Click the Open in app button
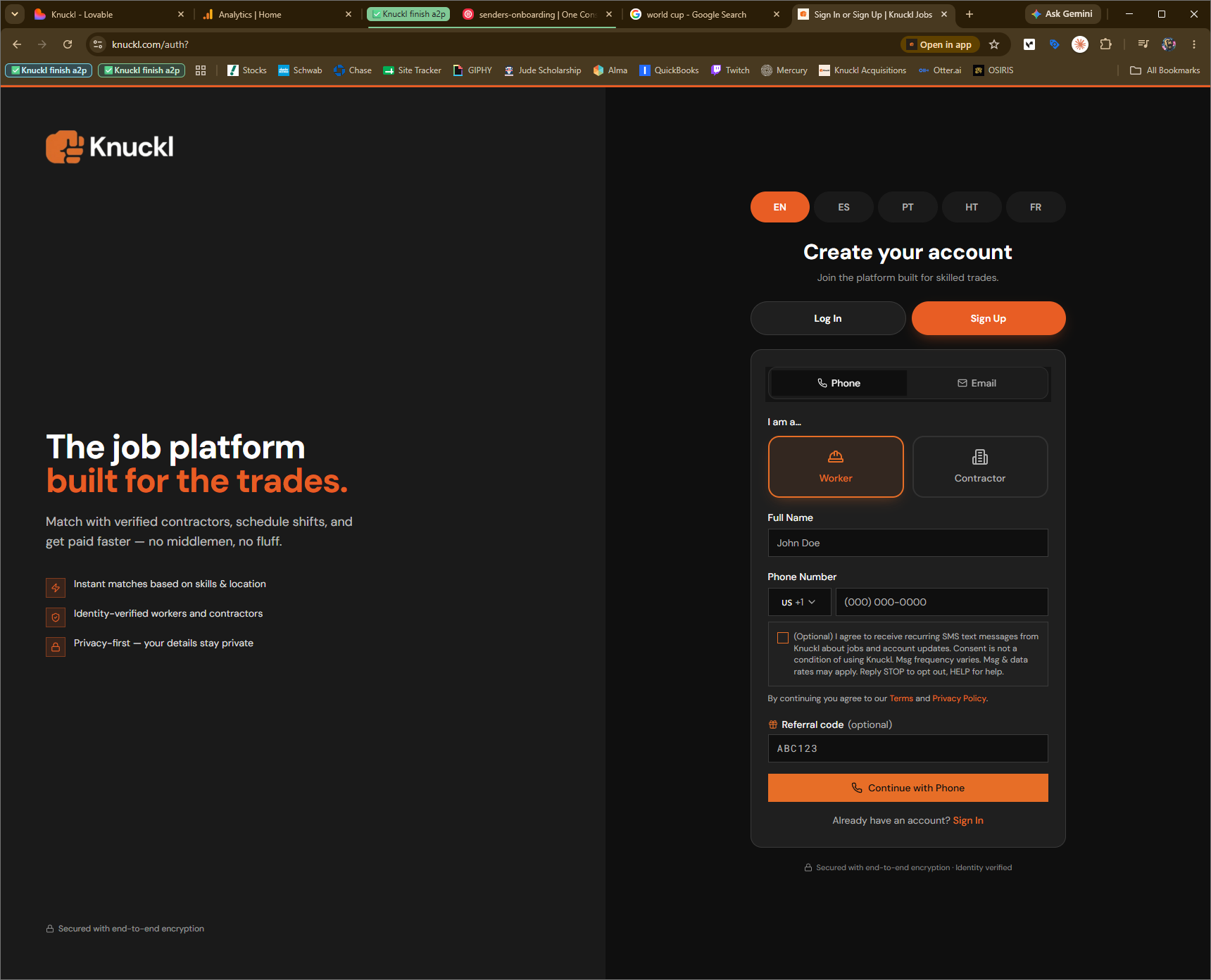1211x980 pixels. (x=940, y=44)
